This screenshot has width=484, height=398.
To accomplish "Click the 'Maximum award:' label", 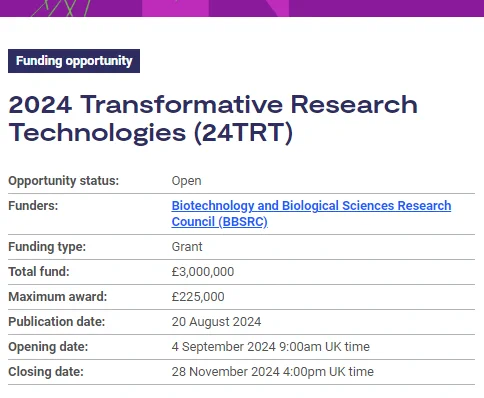I will tap(58, 297).
